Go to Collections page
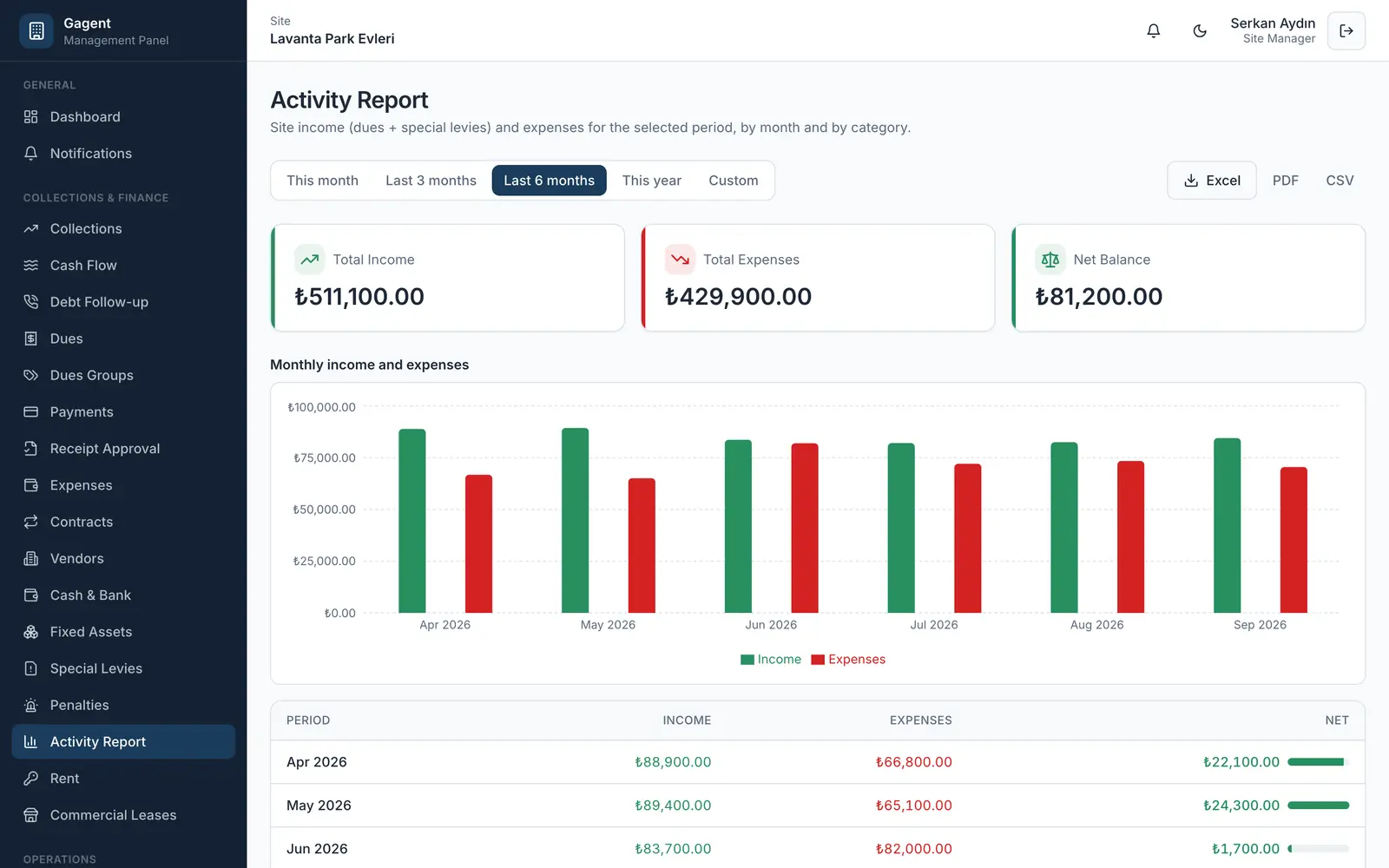This screenshot has height=868, width=1389. (x=123, y=228)
